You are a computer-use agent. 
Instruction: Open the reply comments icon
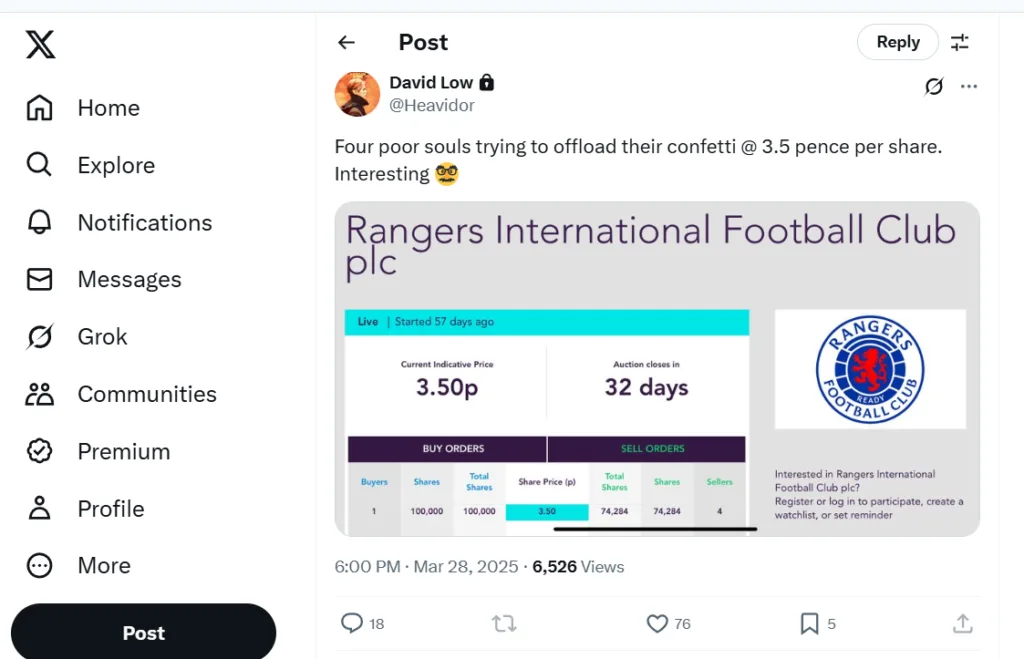click(352, 624)
